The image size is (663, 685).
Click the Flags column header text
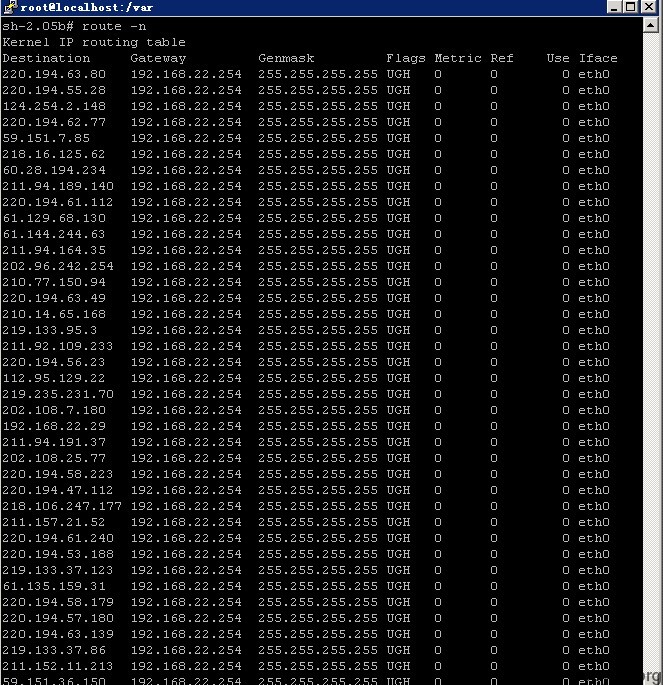[x=406, y=58]
